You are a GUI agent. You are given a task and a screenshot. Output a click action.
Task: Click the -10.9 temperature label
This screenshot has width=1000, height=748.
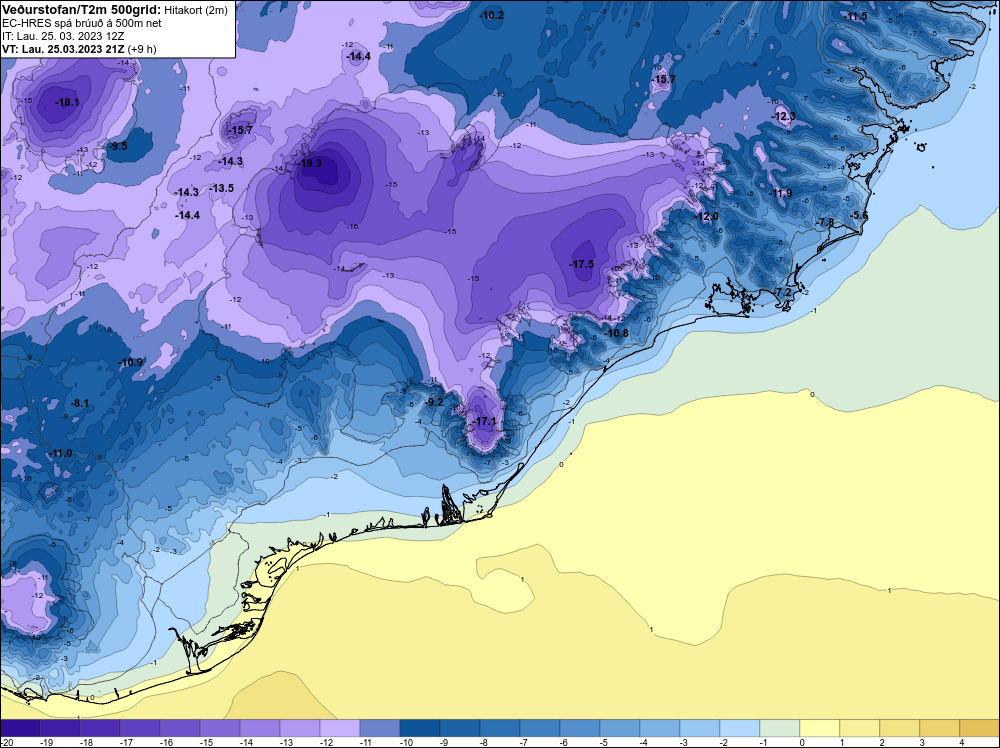[x=131, y=362]
